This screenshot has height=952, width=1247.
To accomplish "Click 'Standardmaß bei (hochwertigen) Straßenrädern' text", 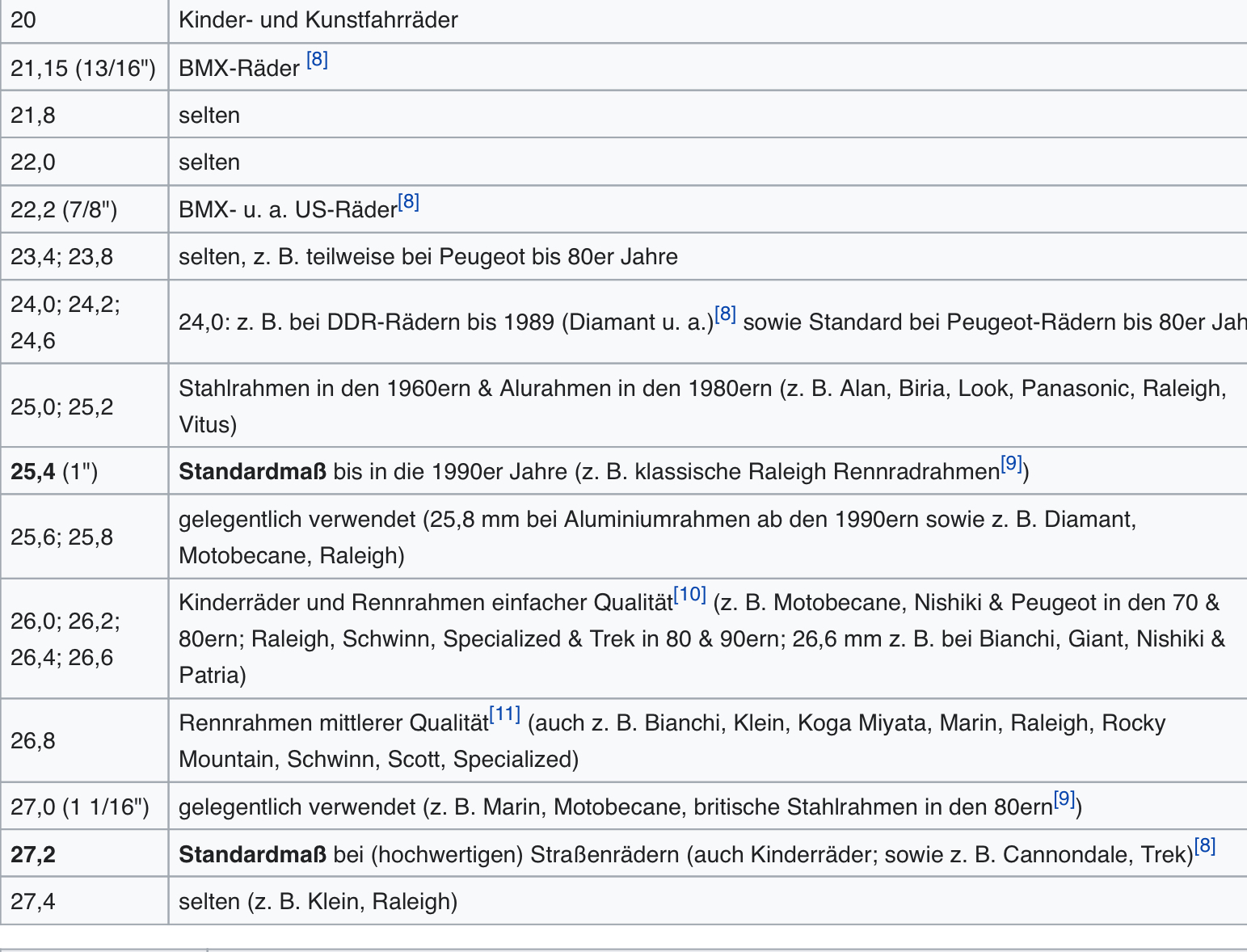I will tap(429, 854).
